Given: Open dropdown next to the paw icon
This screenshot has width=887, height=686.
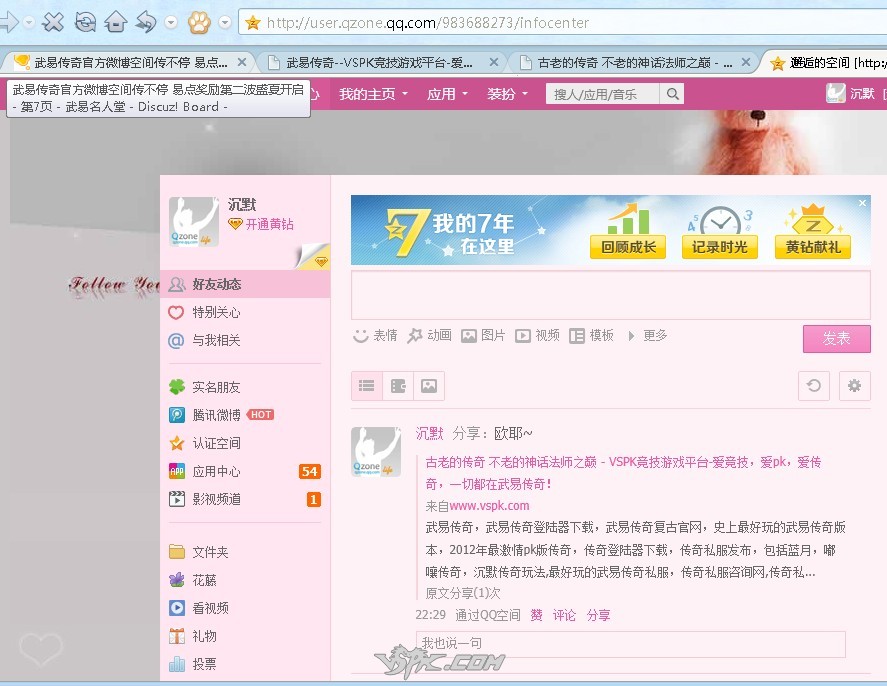Looking at the screenshot, I should coord(225,23).
